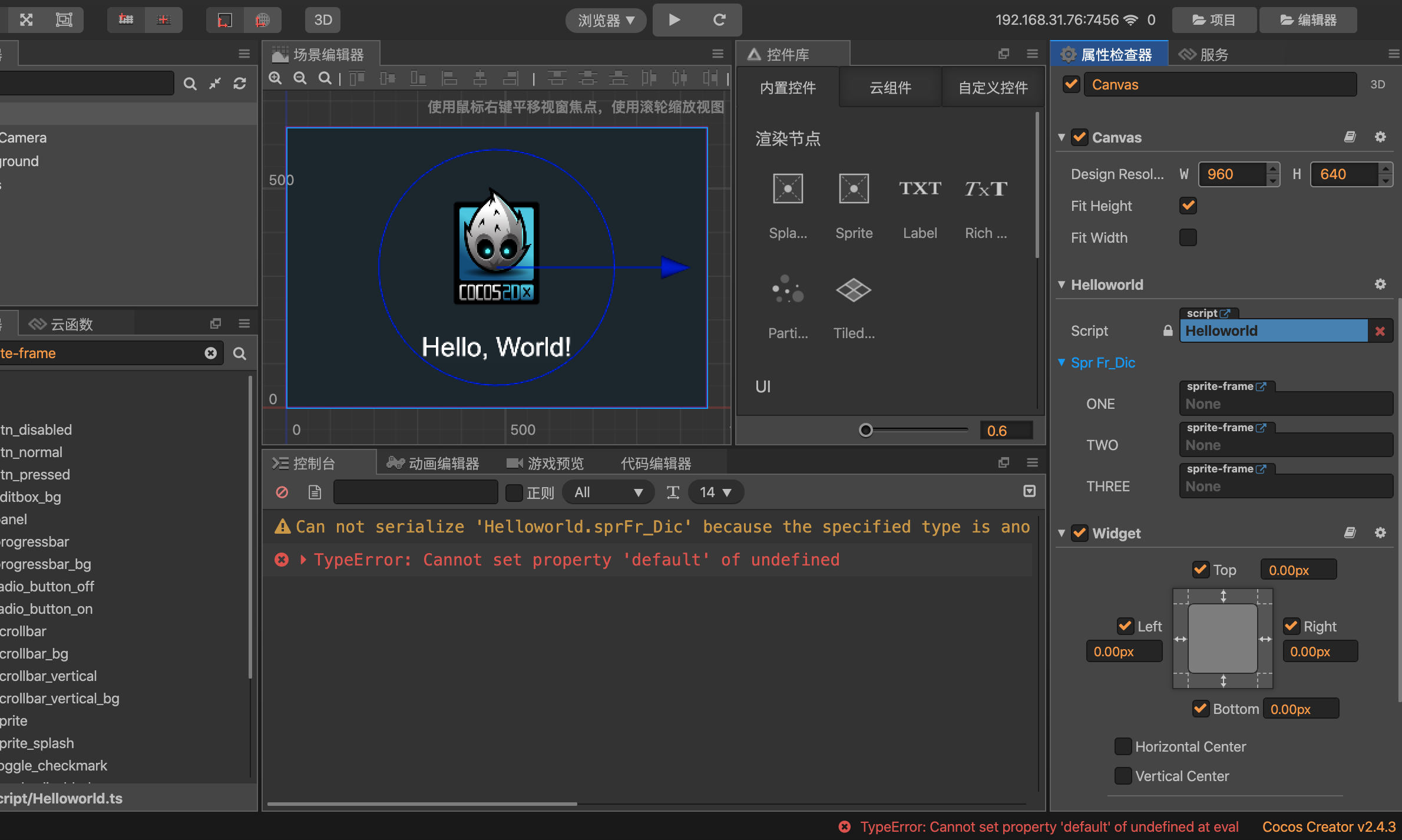
Task: Click the Sprite node control icon
Action: [x=854, y=189]
